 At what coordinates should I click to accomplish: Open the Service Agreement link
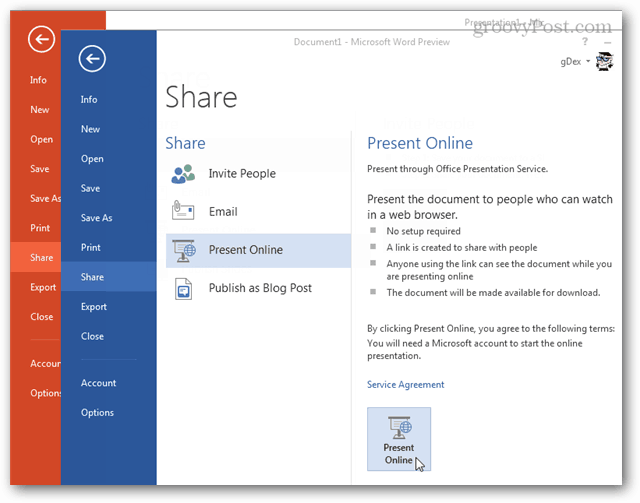[x=405, y=385]
